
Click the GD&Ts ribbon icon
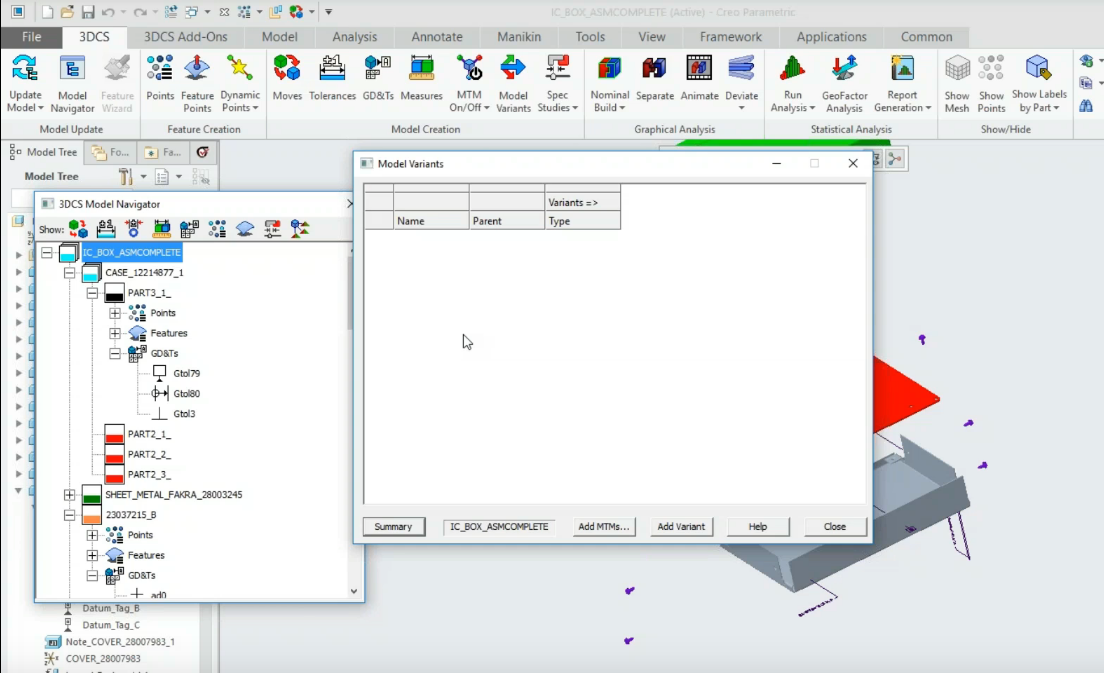pyautogui.click(x=378, y=70)
